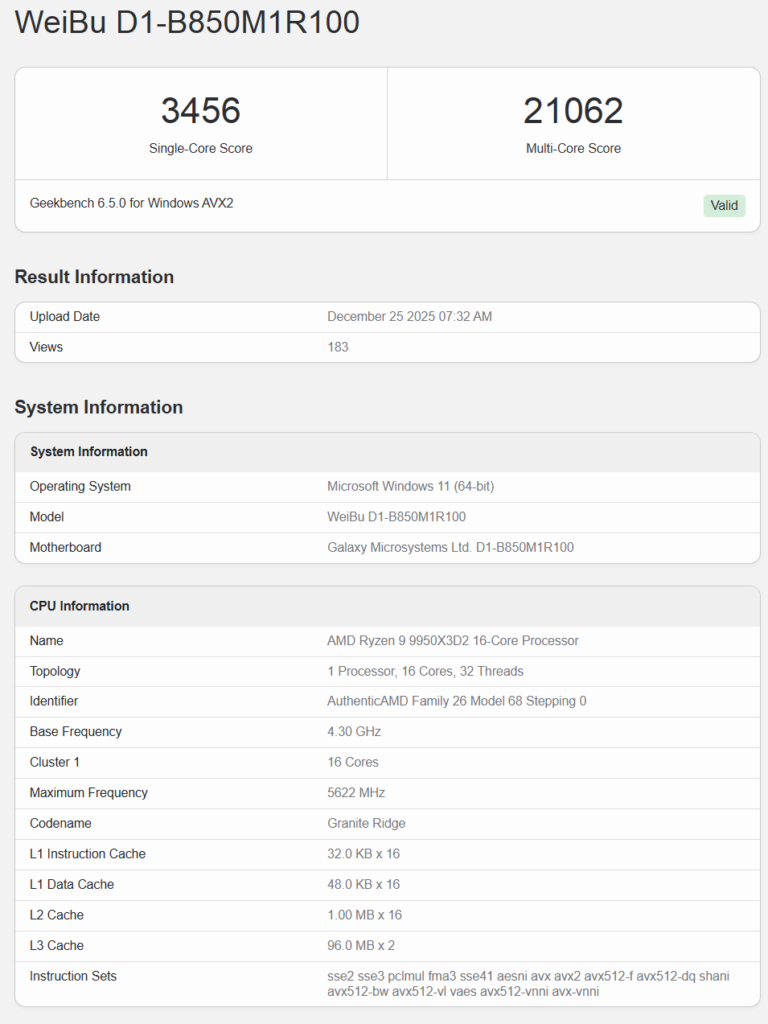Click the Single-Core Score label
This screenshot has width=768, height=1024.
point(200,148)
